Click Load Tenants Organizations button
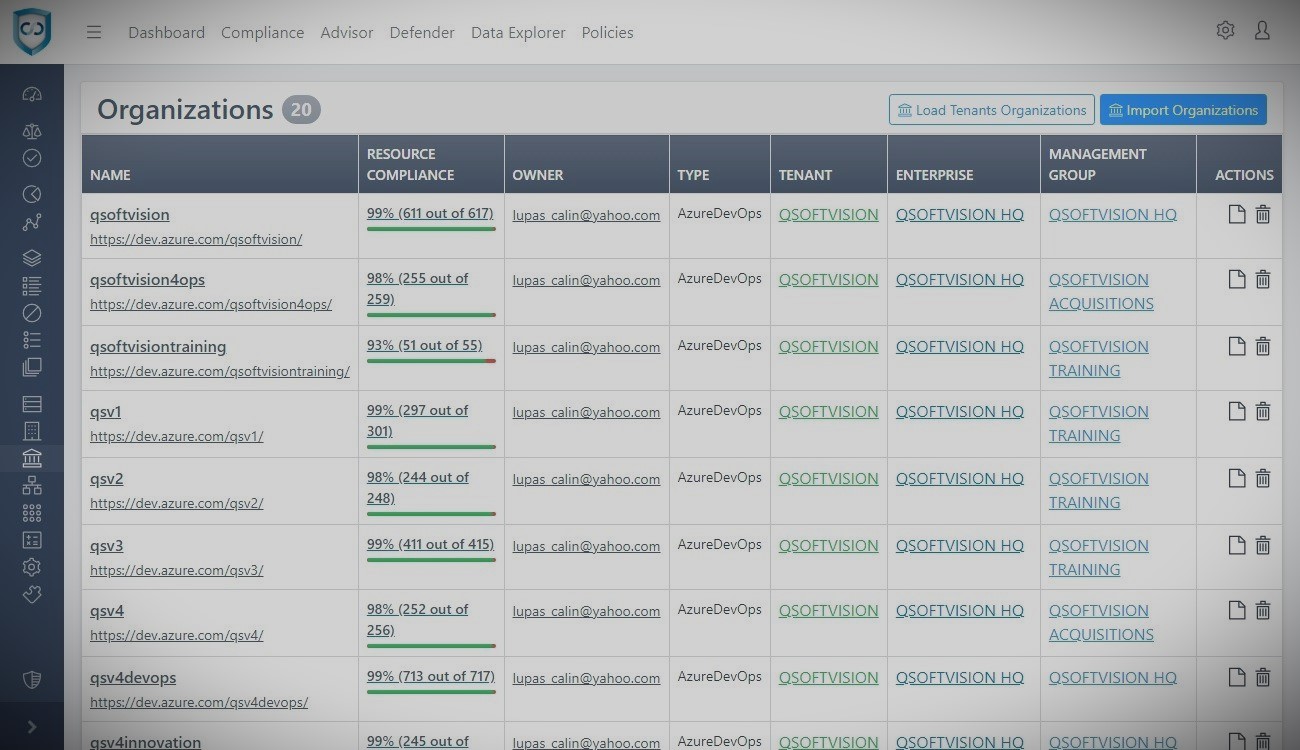 click(992, 110)
